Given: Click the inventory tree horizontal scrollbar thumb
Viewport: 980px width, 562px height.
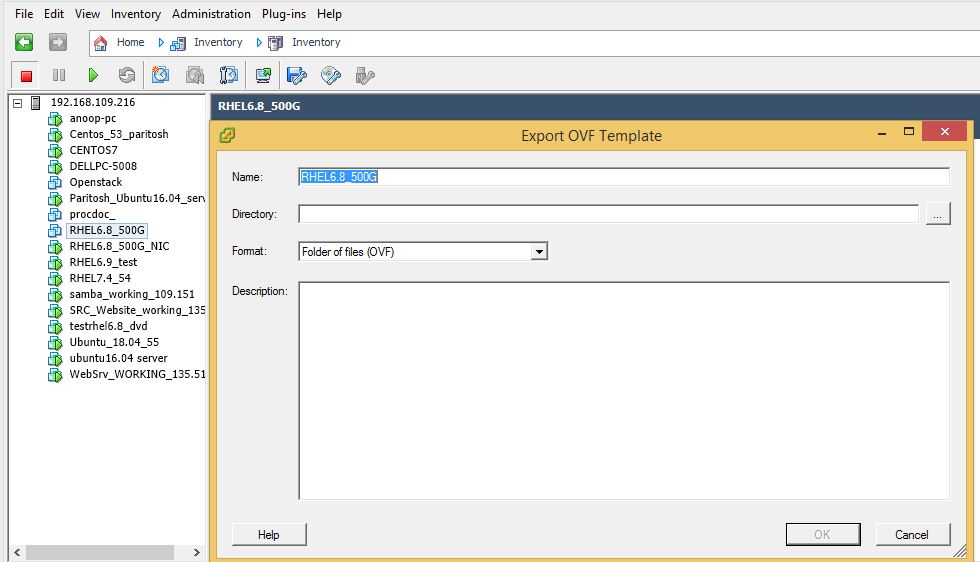Looking at the screenshot, I should [99, 553].
